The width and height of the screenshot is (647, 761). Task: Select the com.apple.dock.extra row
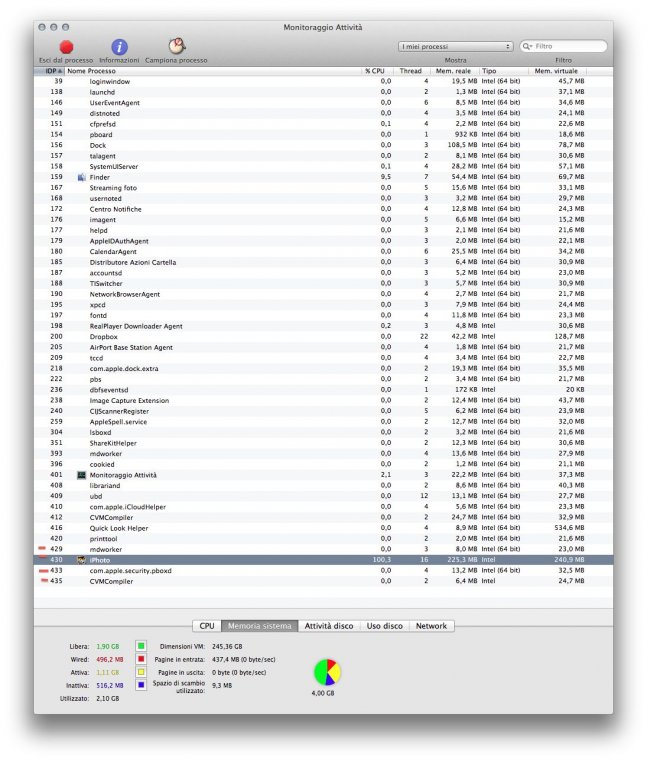point(323,368)
